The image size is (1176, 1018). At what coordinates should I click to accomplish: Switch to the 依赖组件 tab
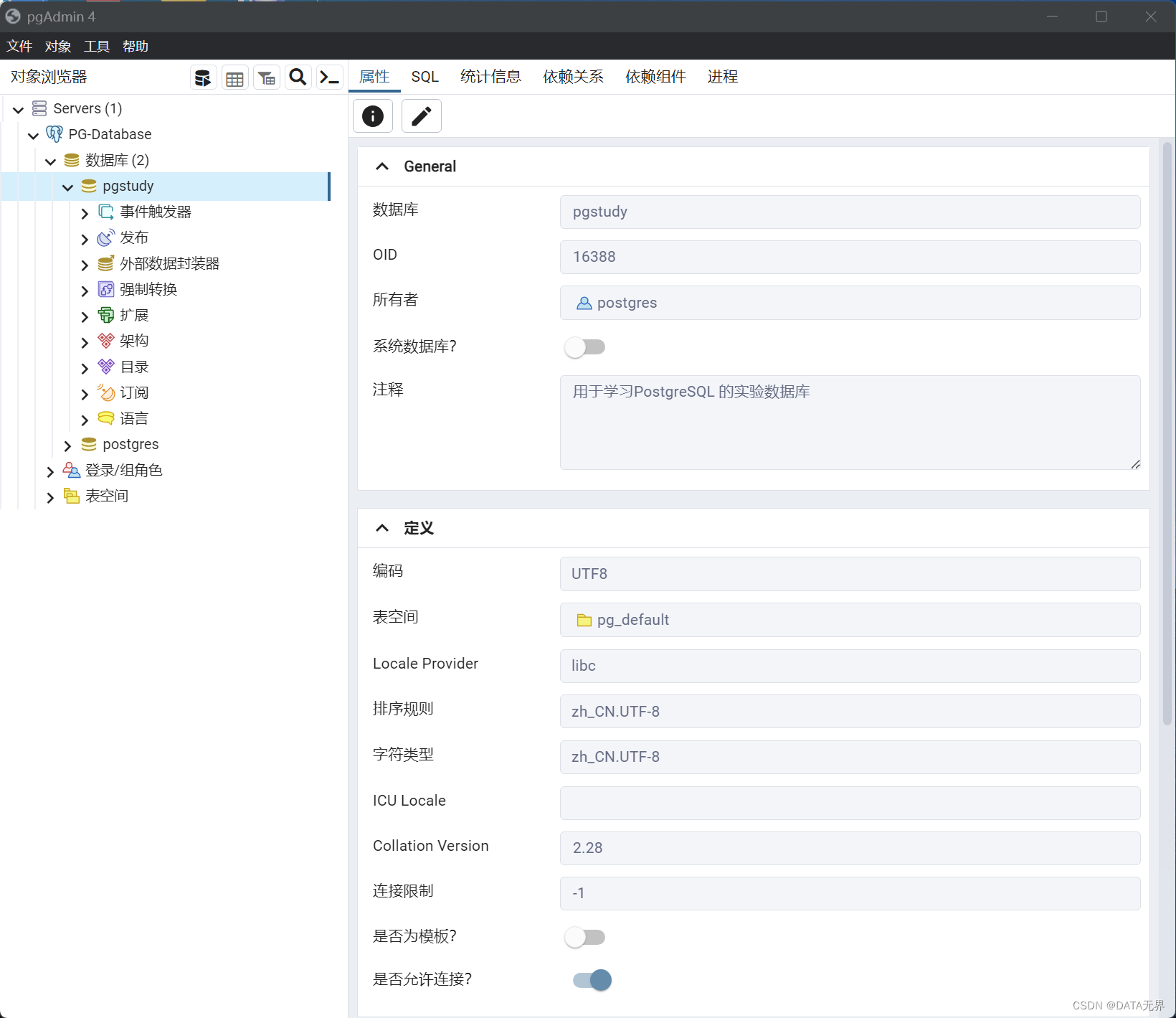point(655,77)
